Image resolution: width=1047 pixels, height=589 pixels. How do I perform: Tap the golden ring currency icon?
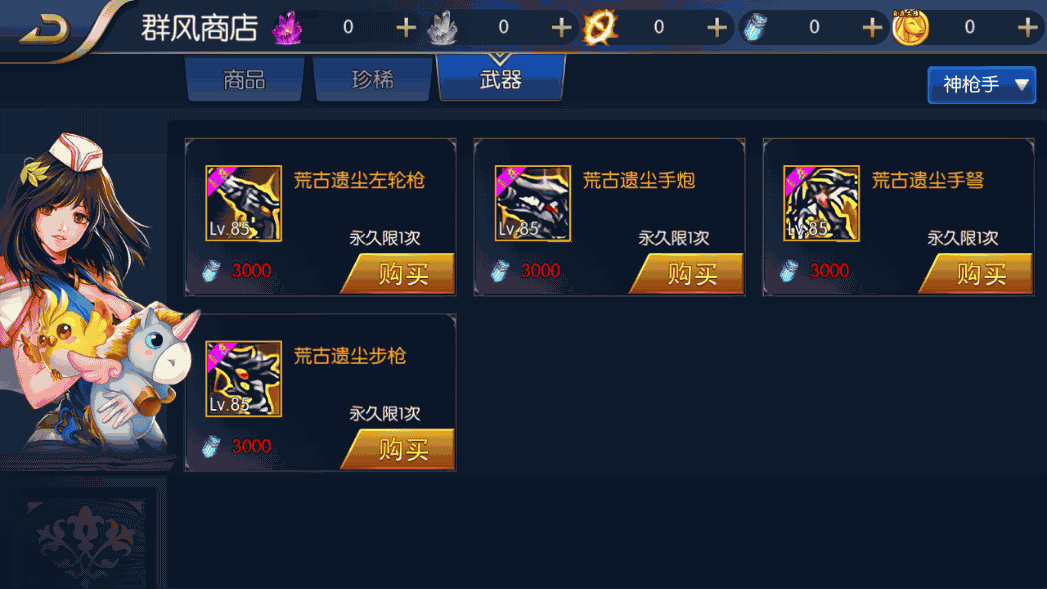point(600,28)
